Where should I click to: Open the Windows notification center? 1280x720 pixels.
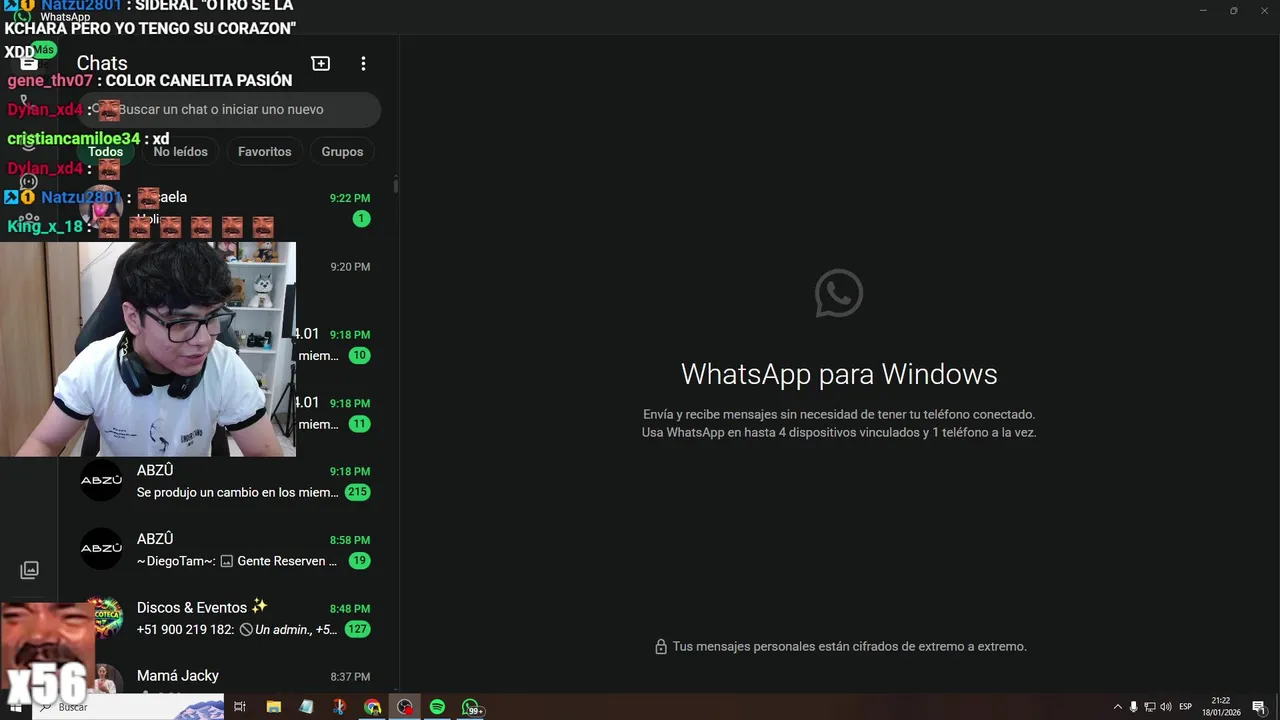pos(1259,707)
